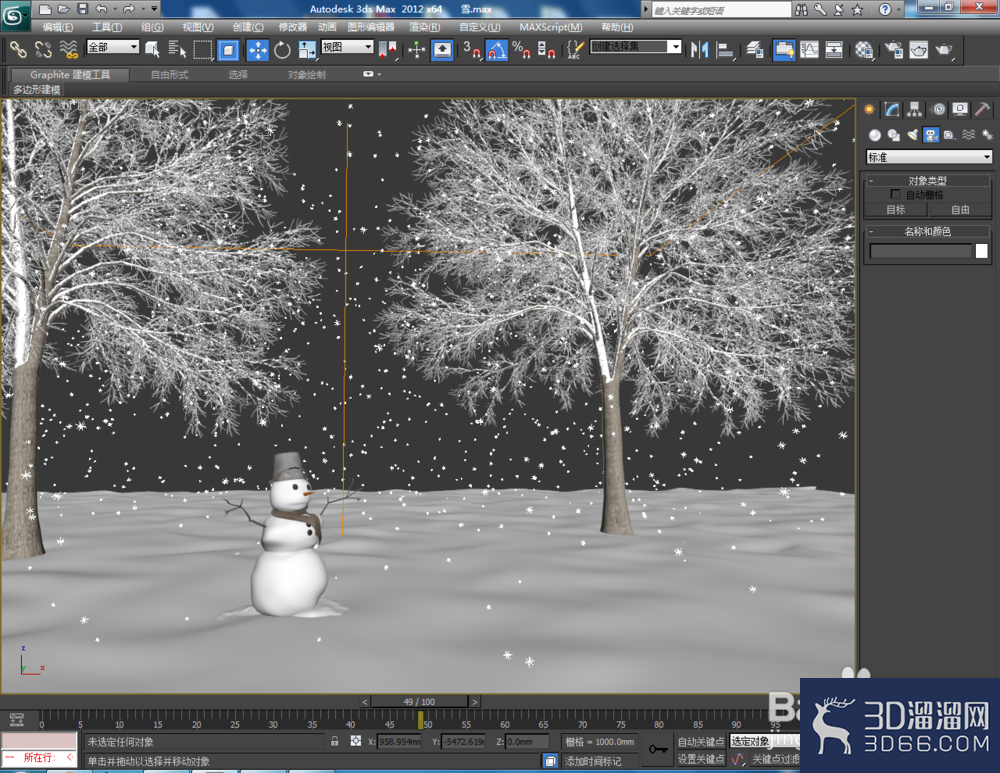Viewport: 1000px width, 773px height.
Task: Click the 目标 camera button
Action: 895,209
